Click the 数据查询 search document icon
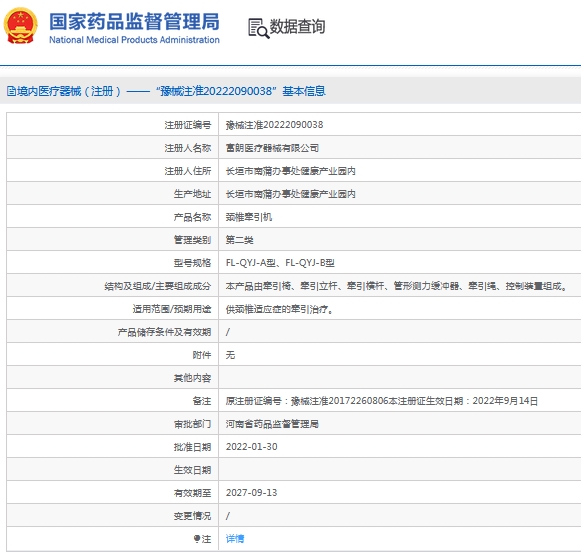The width and height of the screenshot is (581, 558). click(x=258, y=28)
